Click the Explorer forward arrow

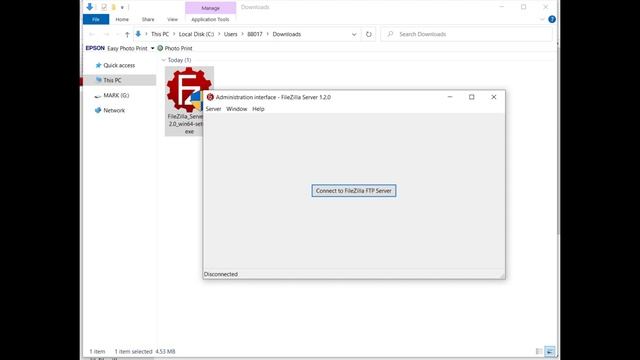(106, 34)
